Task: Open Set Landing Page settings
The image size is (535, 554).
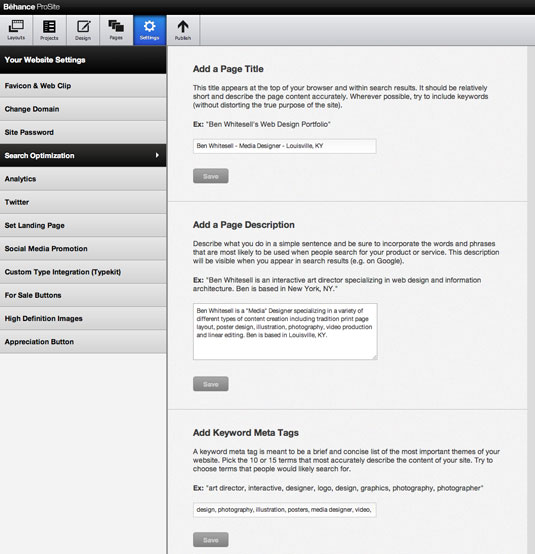Action: (83, 225)
